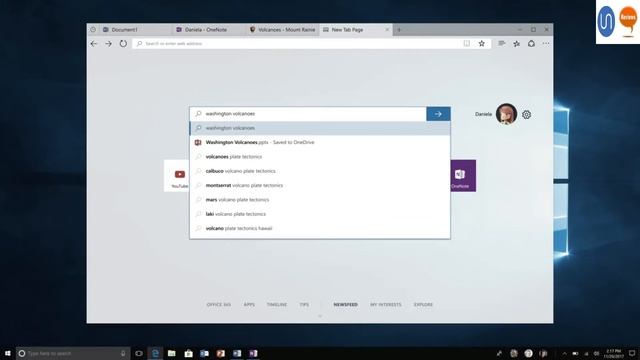
Task: Open the tab history clock icon
Action: (93, 30)
